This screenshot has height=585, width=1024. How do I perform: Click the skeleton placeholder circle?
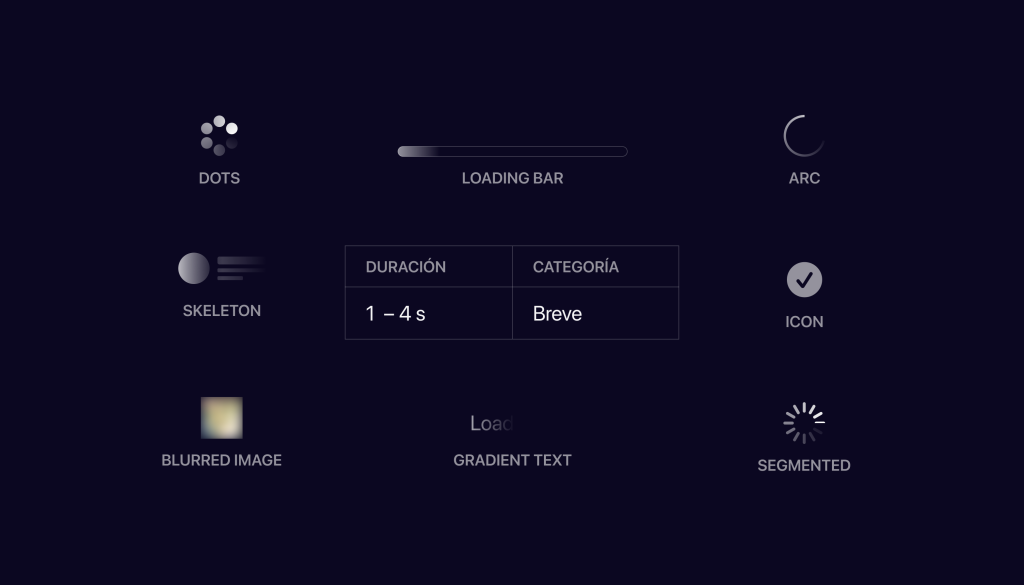click(x=194, y=268)
